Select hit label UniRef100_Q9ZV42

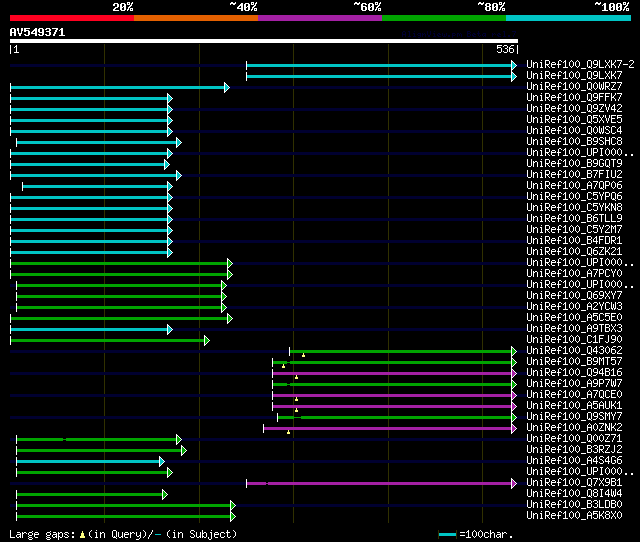(x=574, y=109)
